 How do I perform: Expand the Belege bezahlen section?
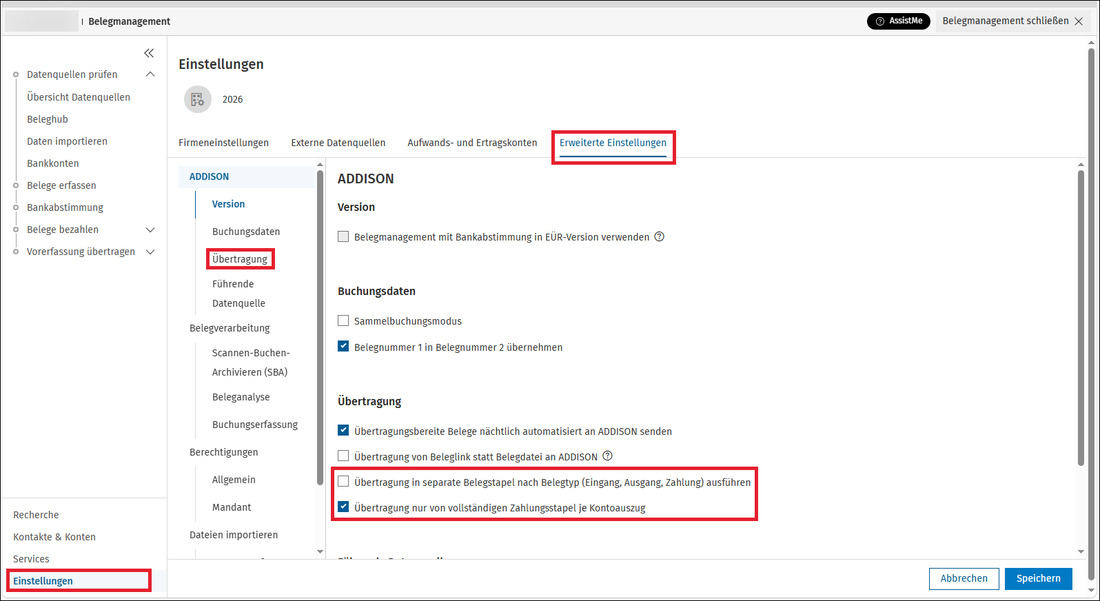point(149,229)
